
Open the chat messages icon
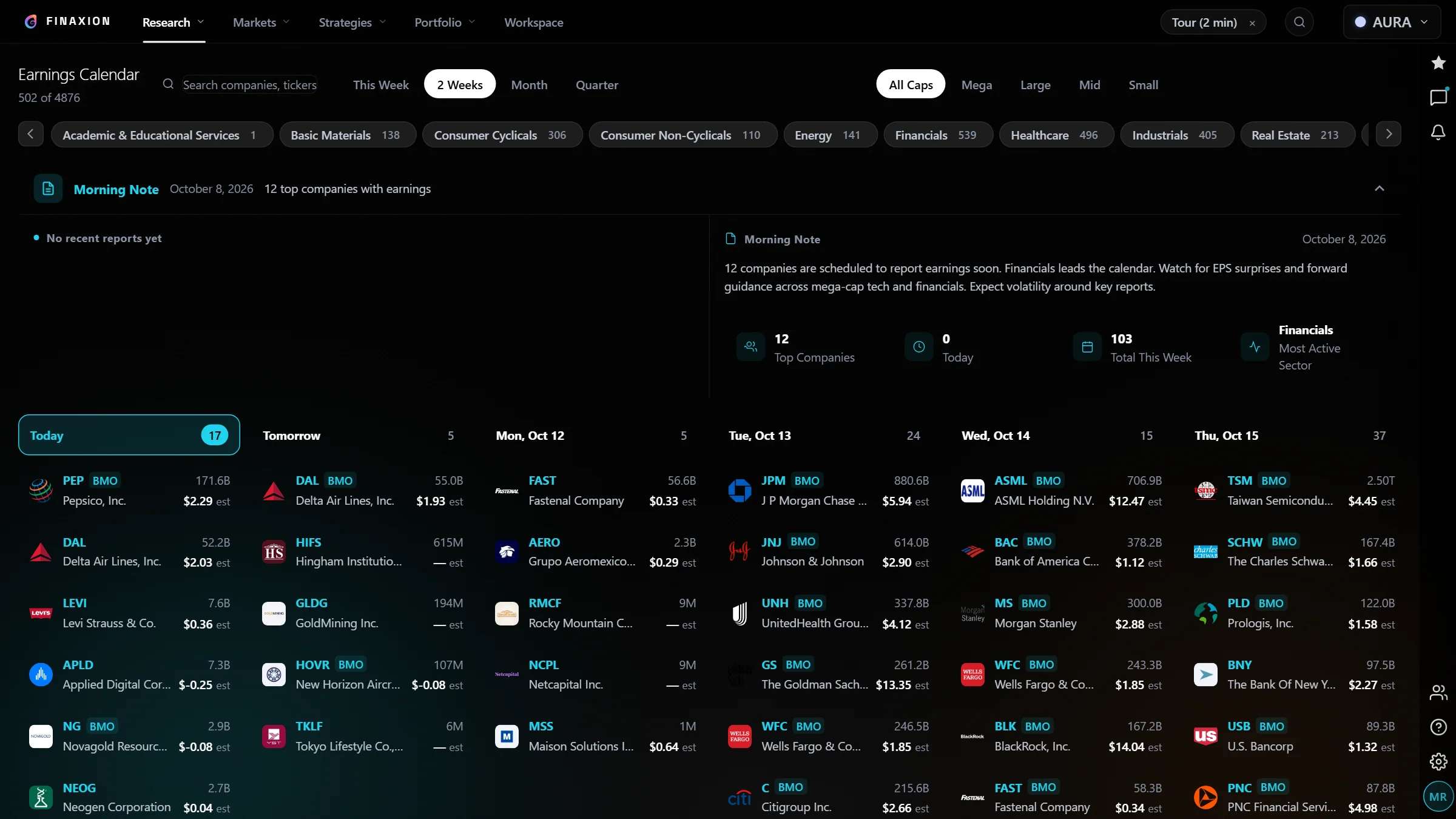click(1438, 97)
